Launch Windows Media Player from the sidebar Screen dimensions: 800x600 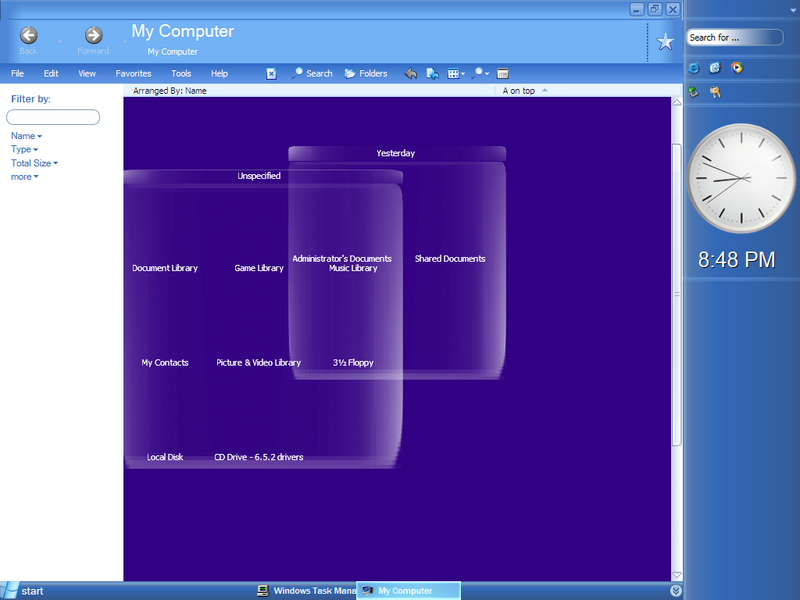click(736, 68)
